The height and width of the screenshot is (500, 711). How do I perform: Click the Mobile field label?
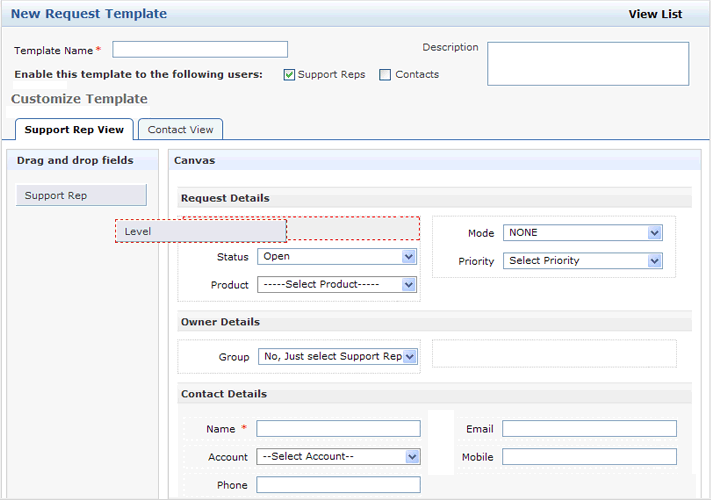(x=477, y=457)
